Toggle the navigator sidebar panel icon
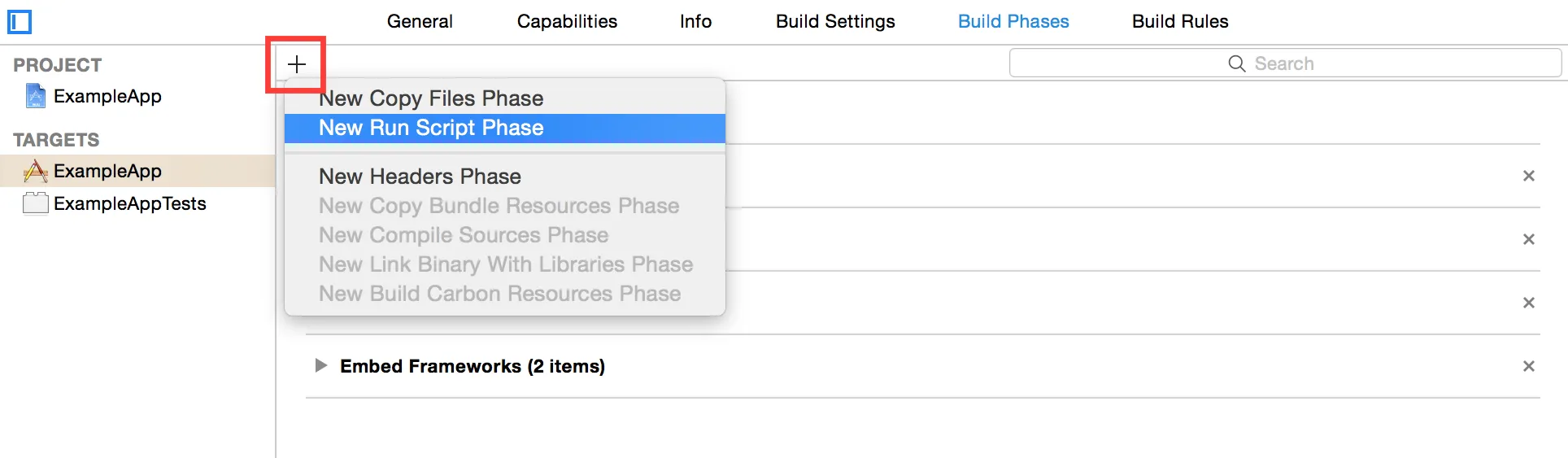This screenshot has width=1568, height=458. [20, 22]
